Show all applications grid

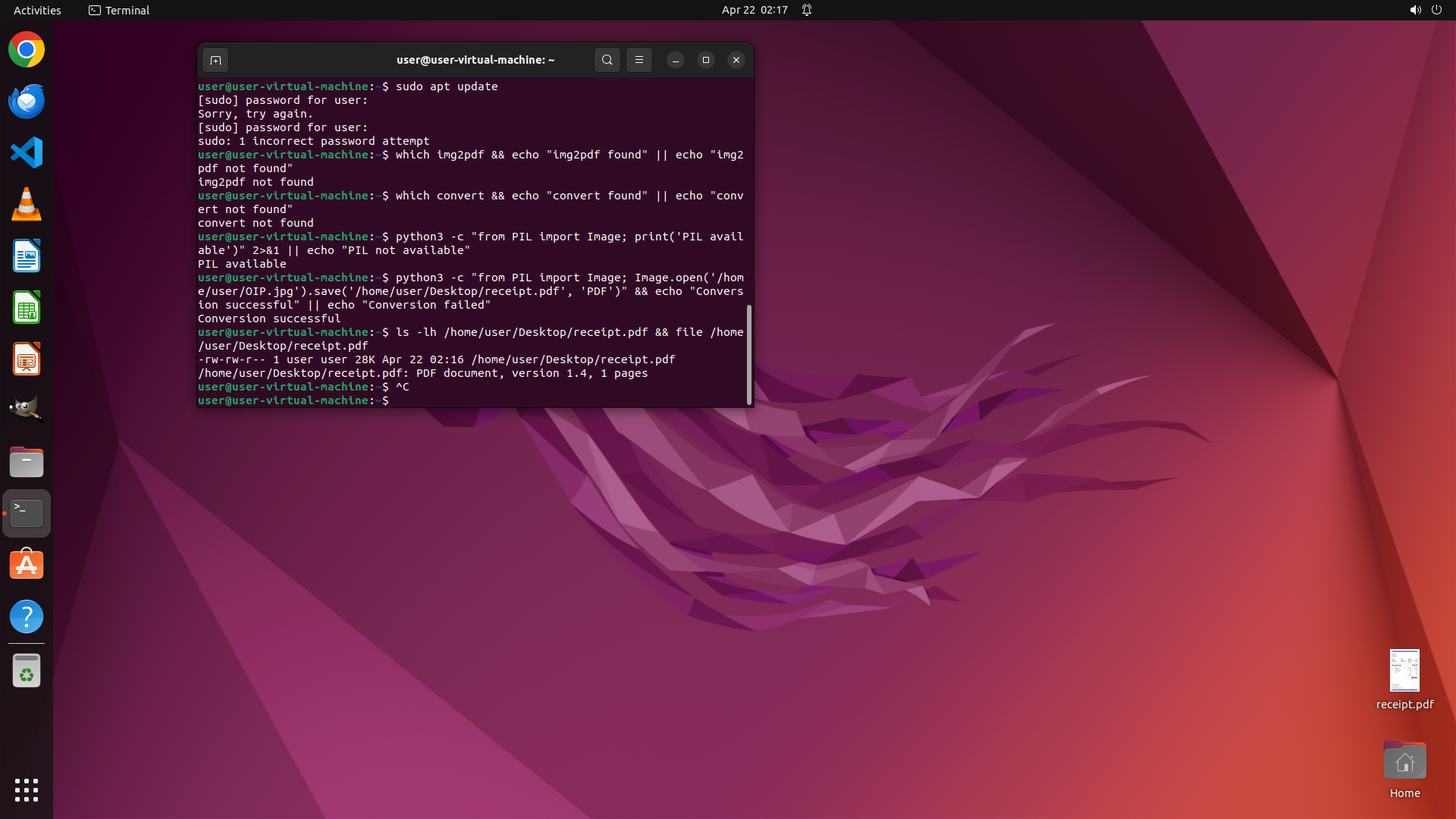27,789
